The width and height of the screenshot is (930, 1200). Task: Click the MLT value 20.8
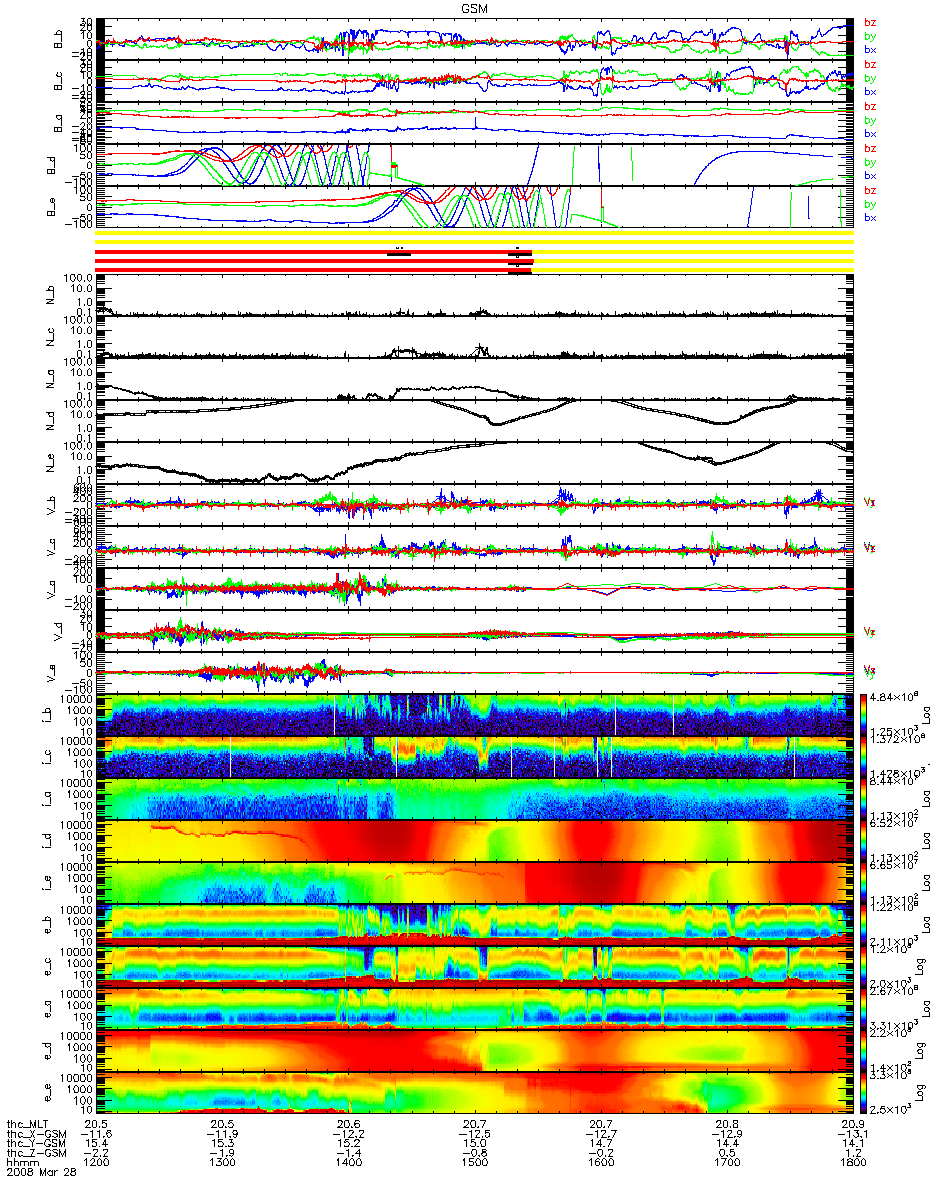pos(726,1126)
